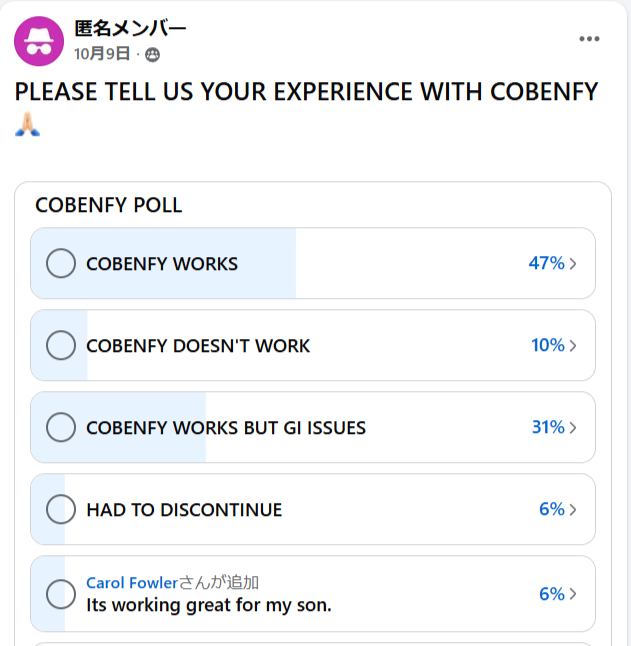Click the 10月9日 post date link

(x=102, y=54)
